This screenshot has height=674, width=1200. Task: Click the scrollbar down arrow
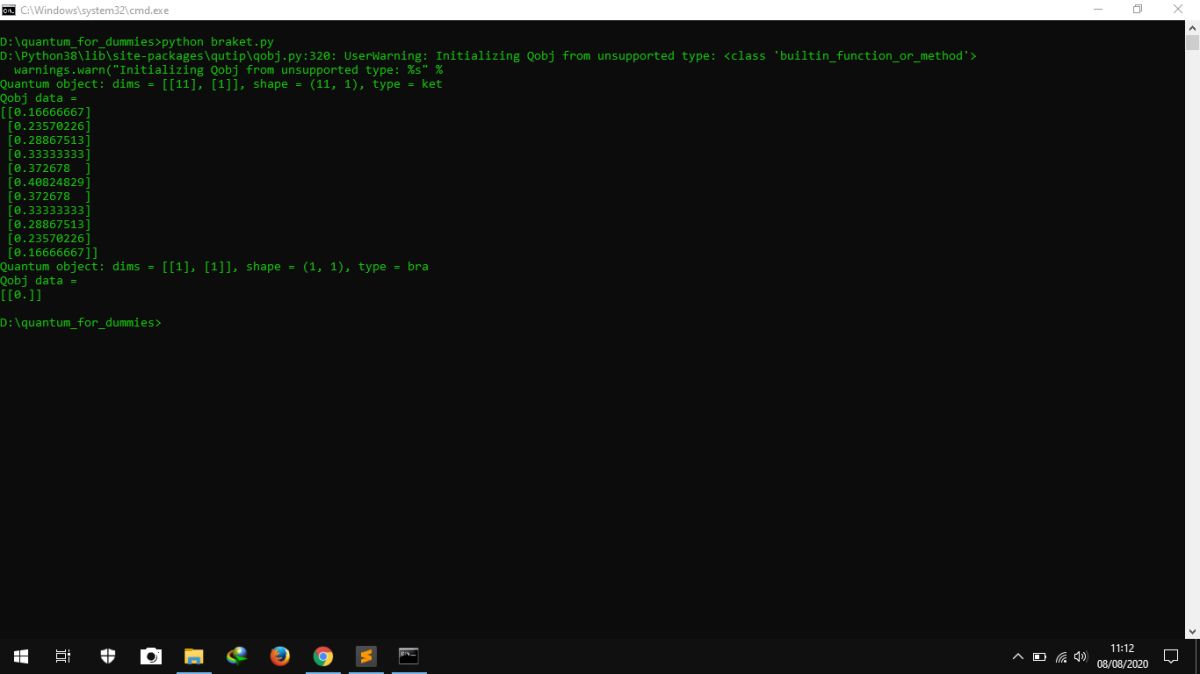[x=1192, y=632]
